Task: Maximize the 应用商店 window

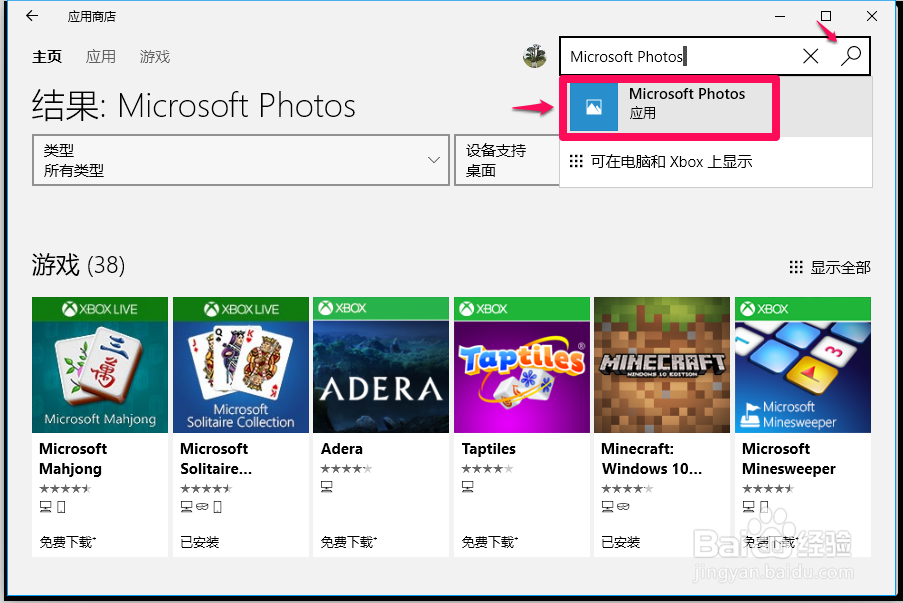Action: pos(826,16)
